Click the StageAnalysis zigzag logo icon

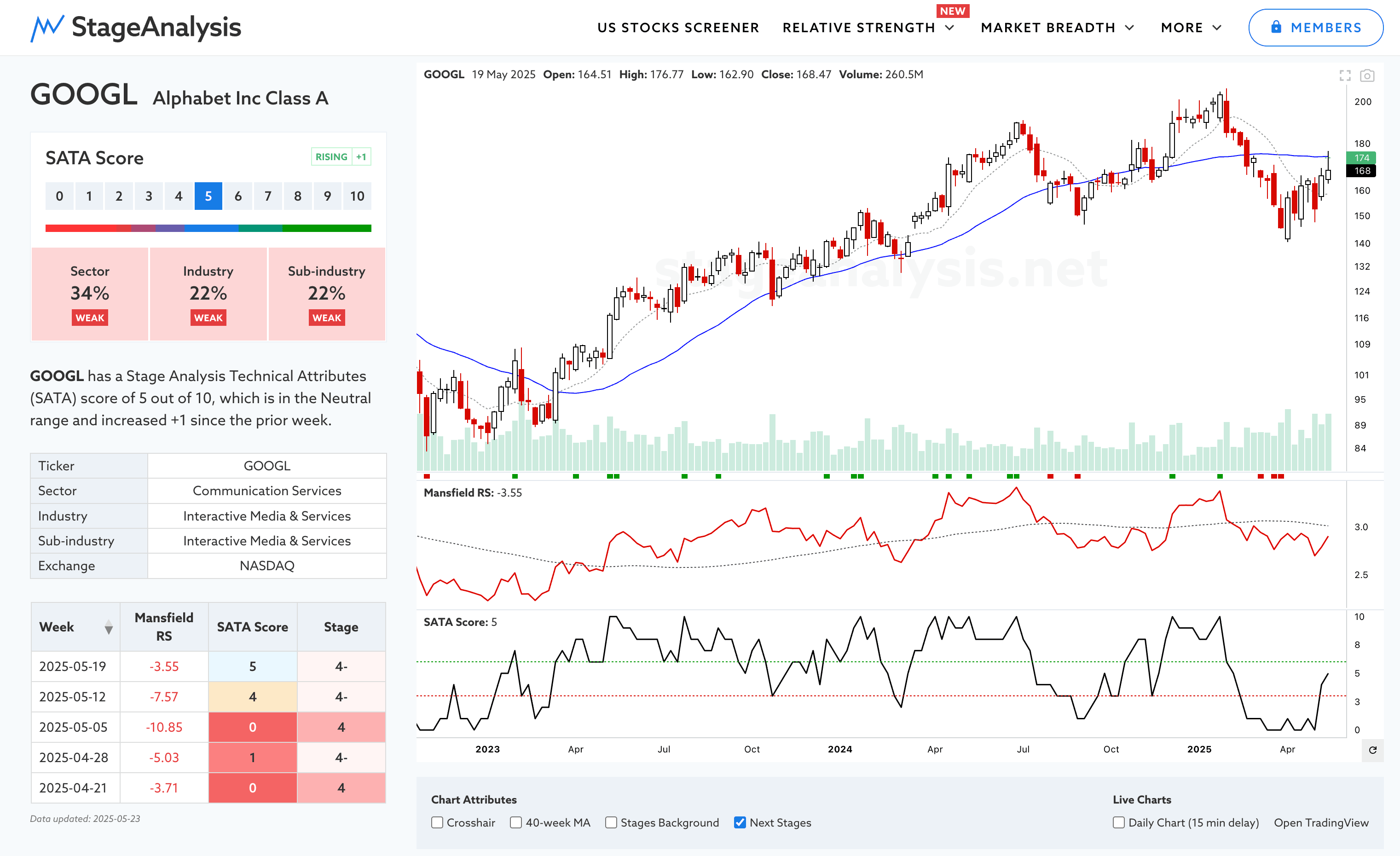tap(47, 28)
